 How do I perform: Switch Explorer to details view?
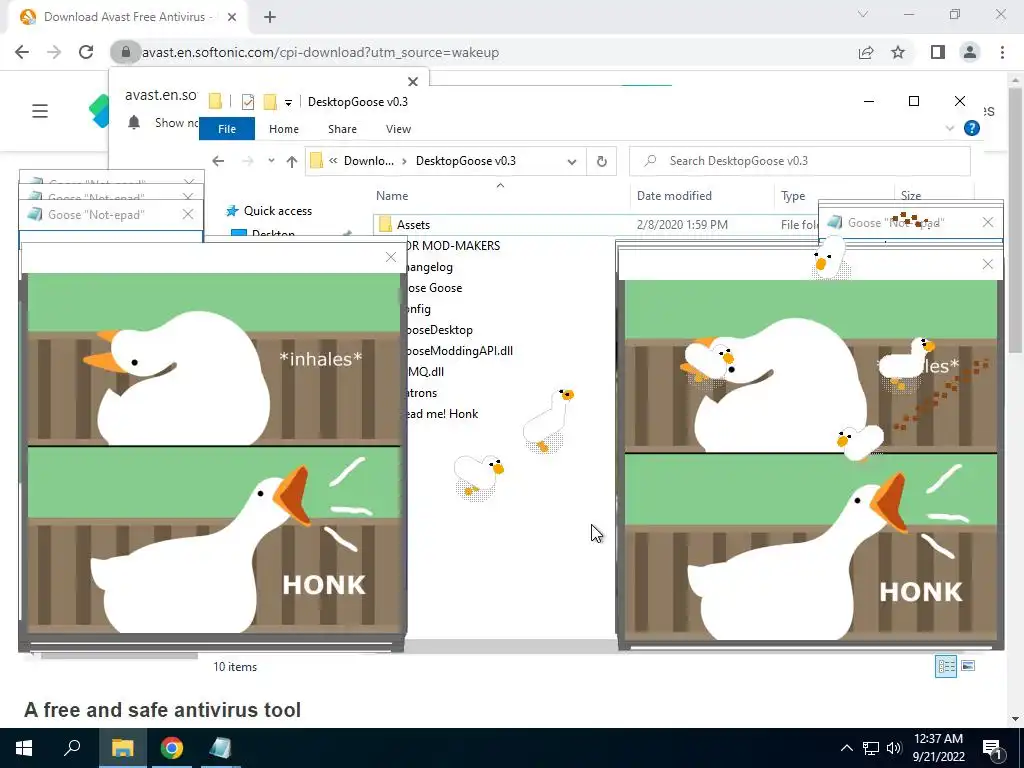946,666
